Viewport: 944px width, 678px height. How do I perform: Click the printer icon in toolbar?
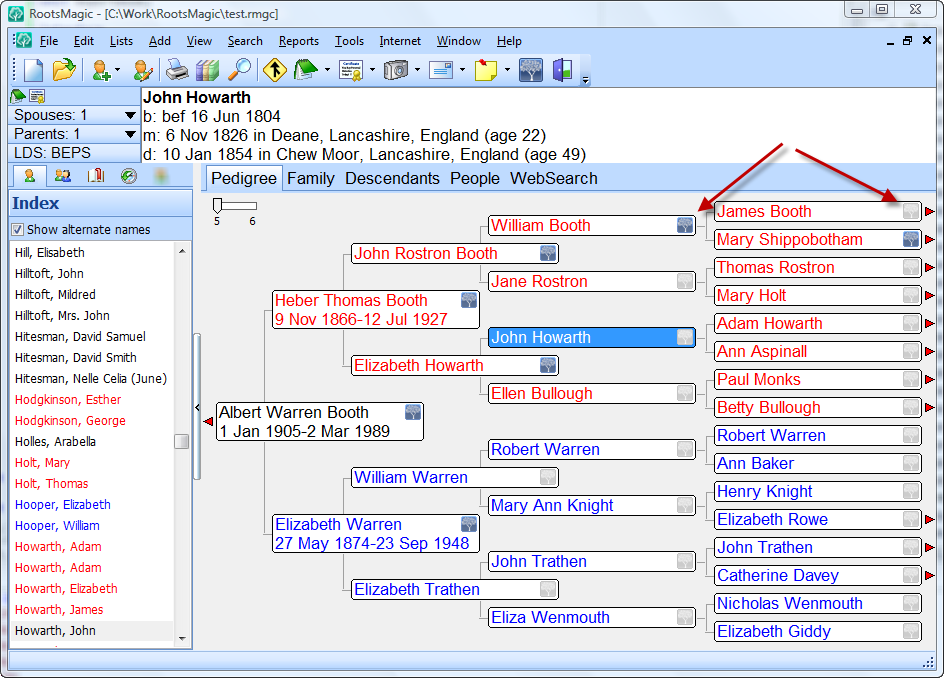pyautogui.click(x=177, y=70)
